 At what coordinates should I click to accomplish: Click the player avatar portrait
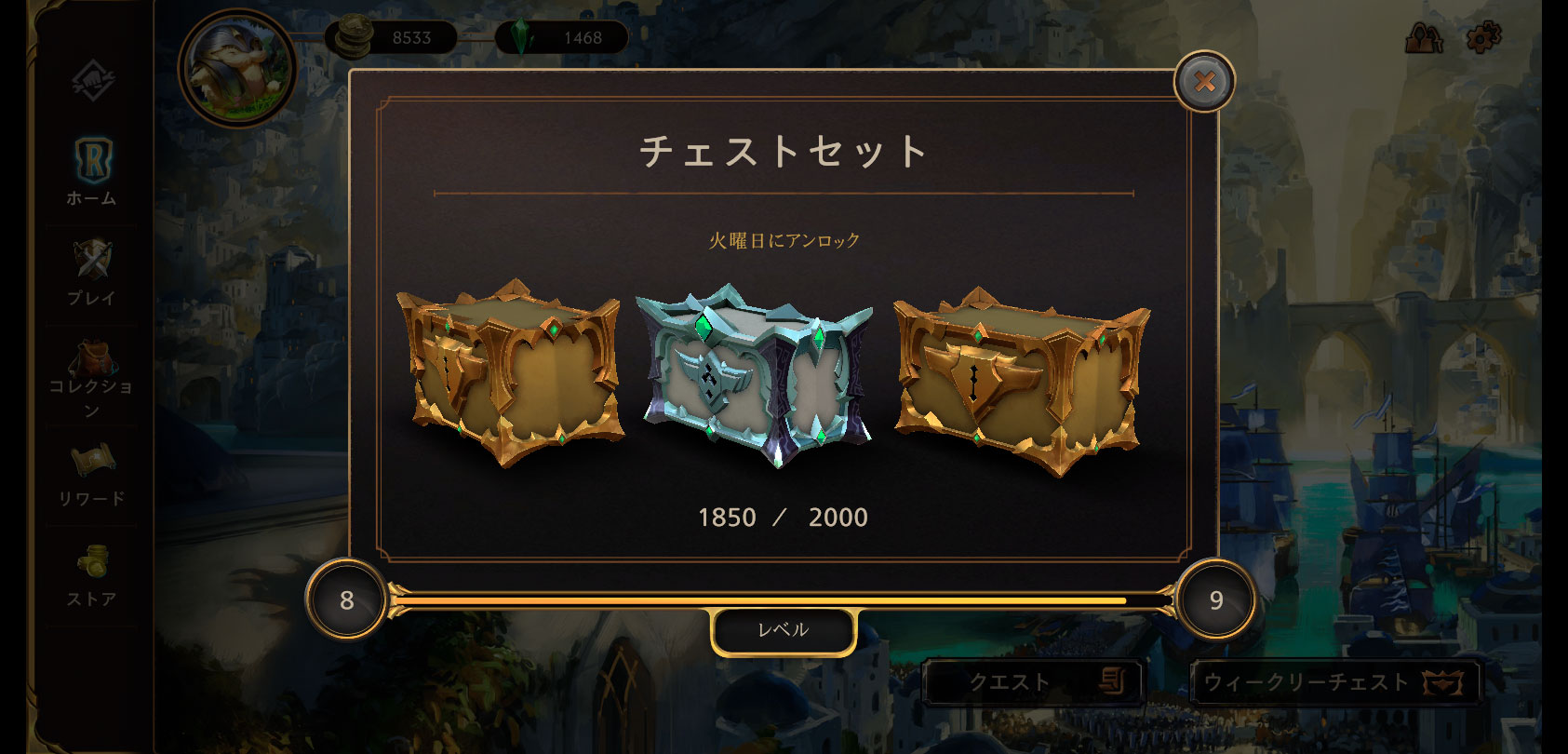click(x=236, y=70)
